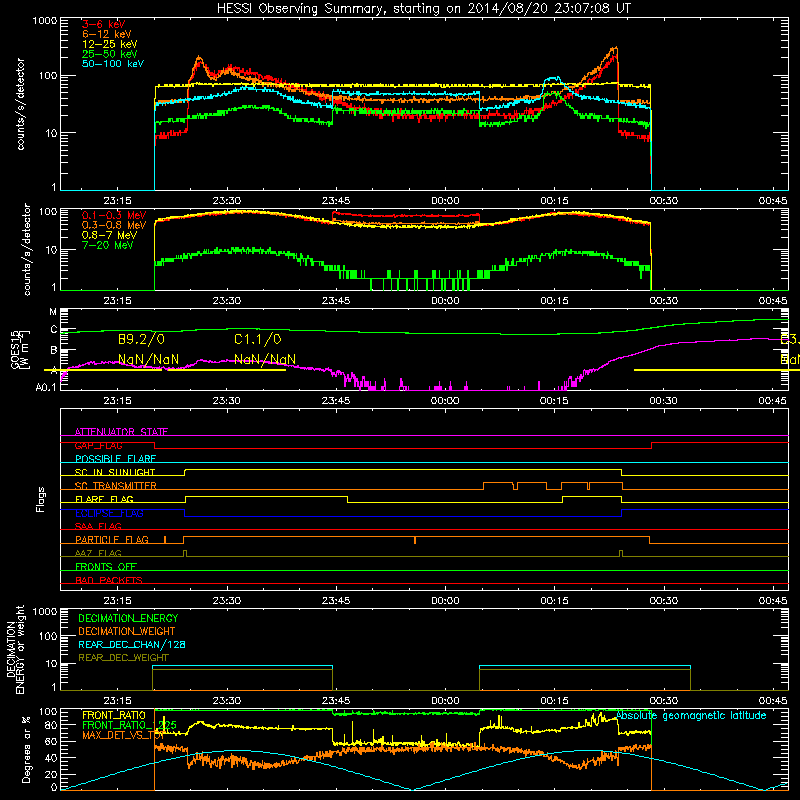This screenshot has width=800, height=800.
Task: Click the Absolute geomagnetic latitude label
Action: 691,715
